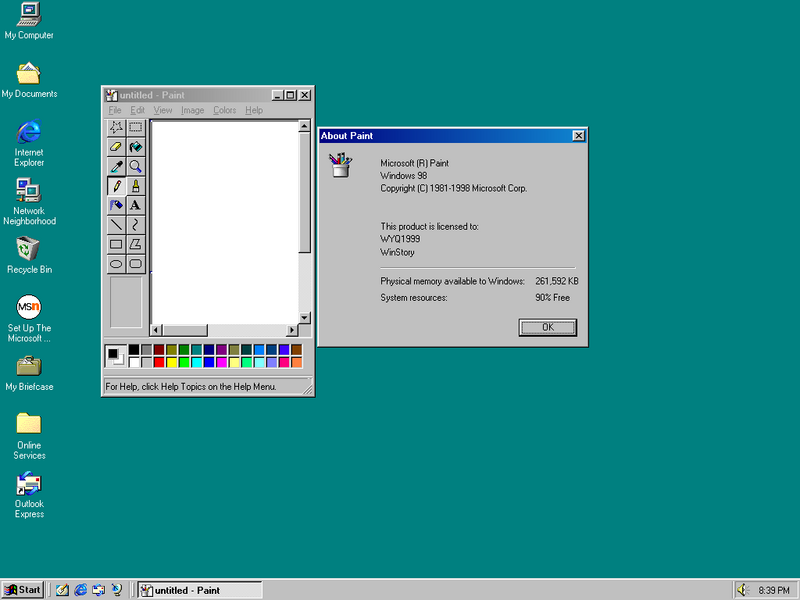Click the Start button
This screenshot has height=600, width=800.
pyautogui.click(x=23, y=590)
